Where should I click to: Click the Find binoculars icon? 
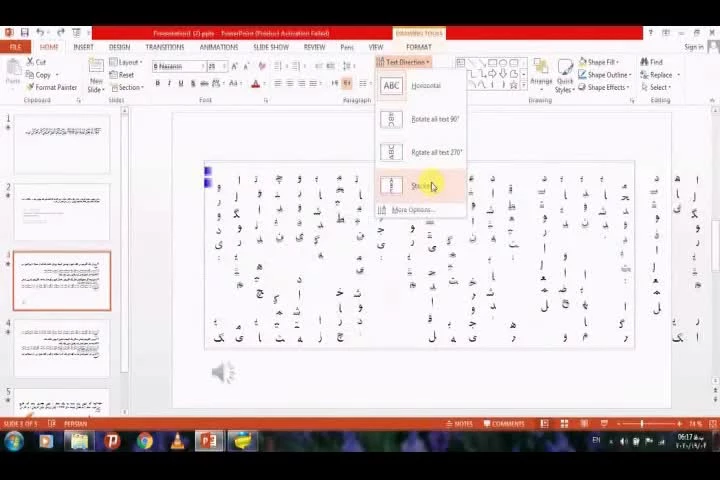[643, 62]
